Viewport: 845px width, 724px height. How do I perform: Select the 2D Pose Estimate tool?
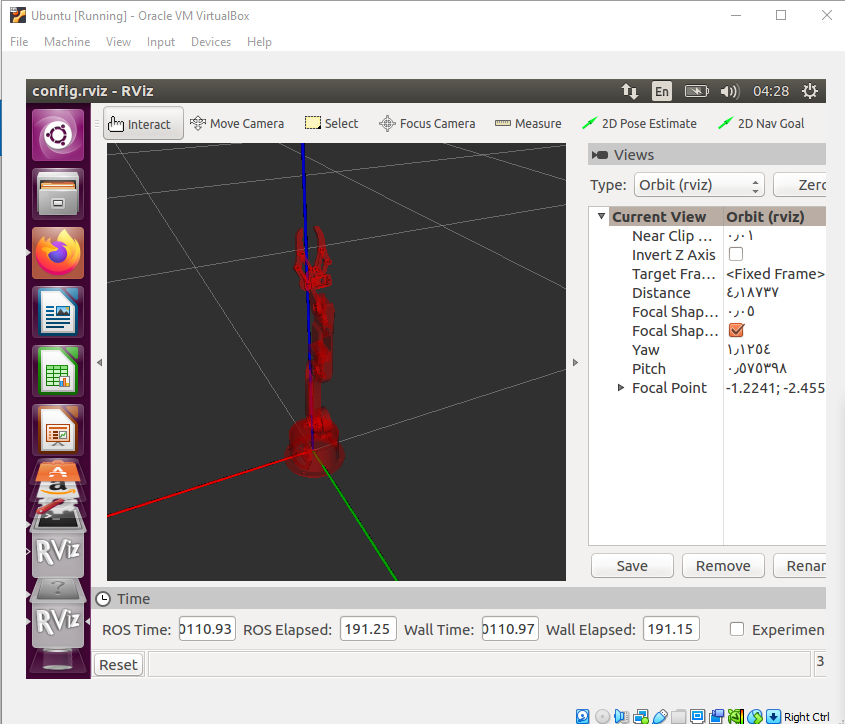click(640, 123)
